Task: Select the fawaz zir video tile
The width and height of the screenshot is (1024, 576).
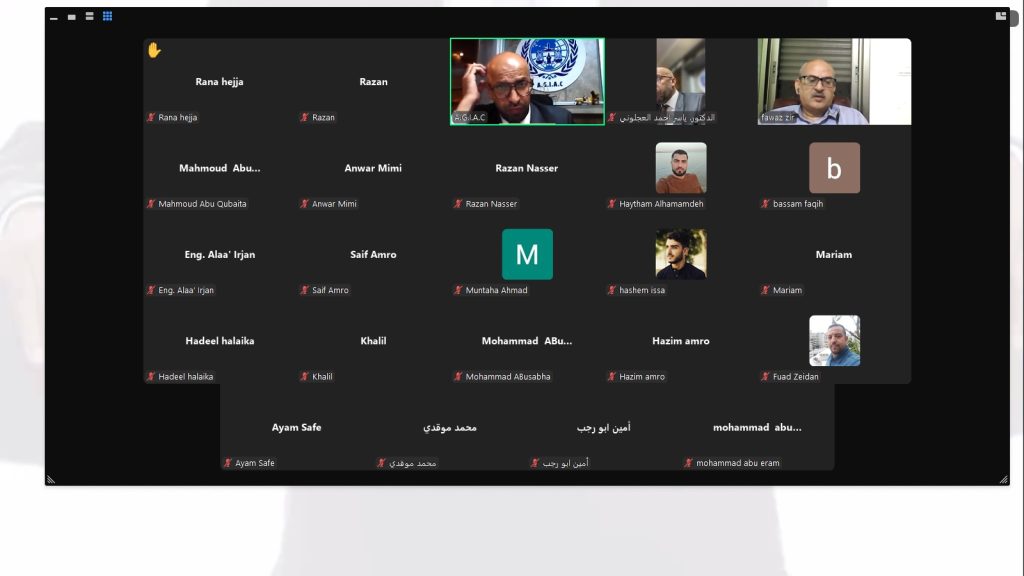Action: pyautogui.click(x=834, y=82)
